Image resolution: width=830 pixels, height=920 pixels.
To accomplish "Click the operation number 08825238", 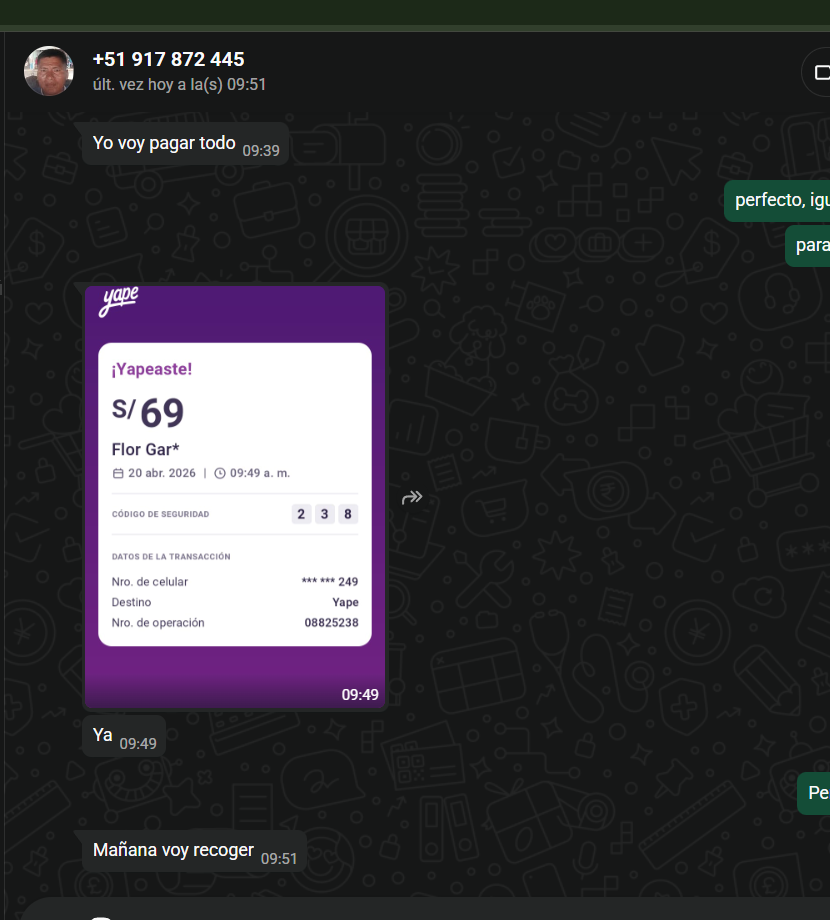I will [x=331, y=623].
